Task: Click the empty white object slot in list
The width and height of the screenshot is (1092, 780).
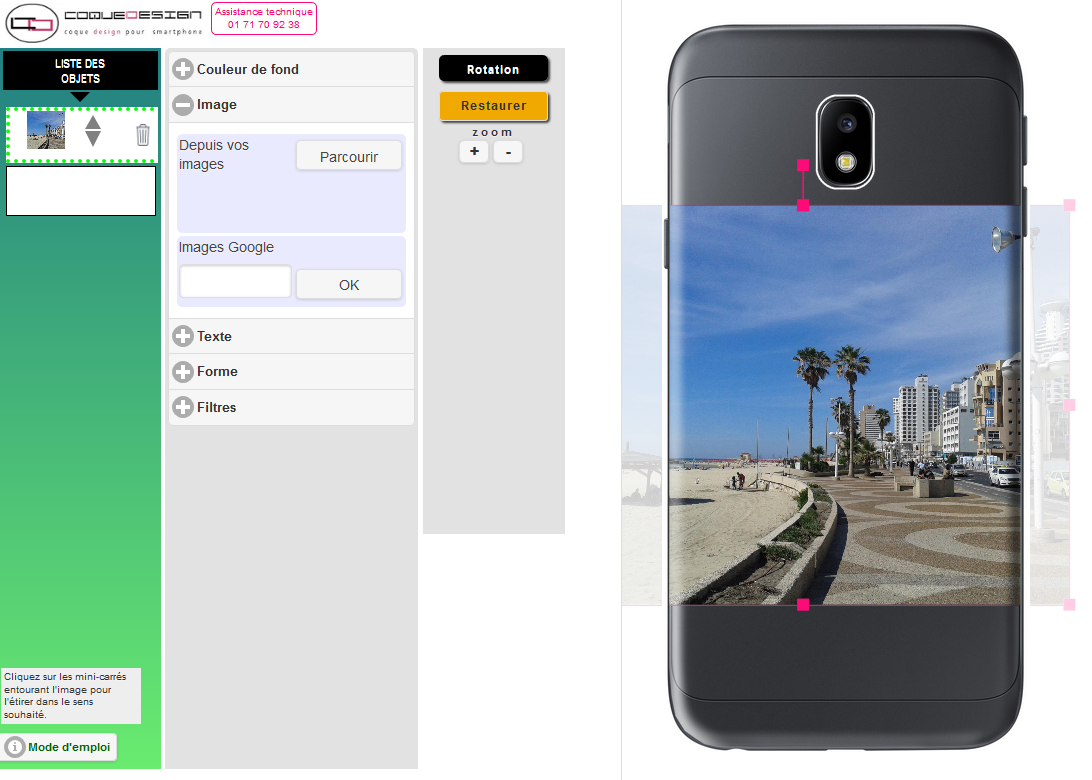Action: point(81,191)
